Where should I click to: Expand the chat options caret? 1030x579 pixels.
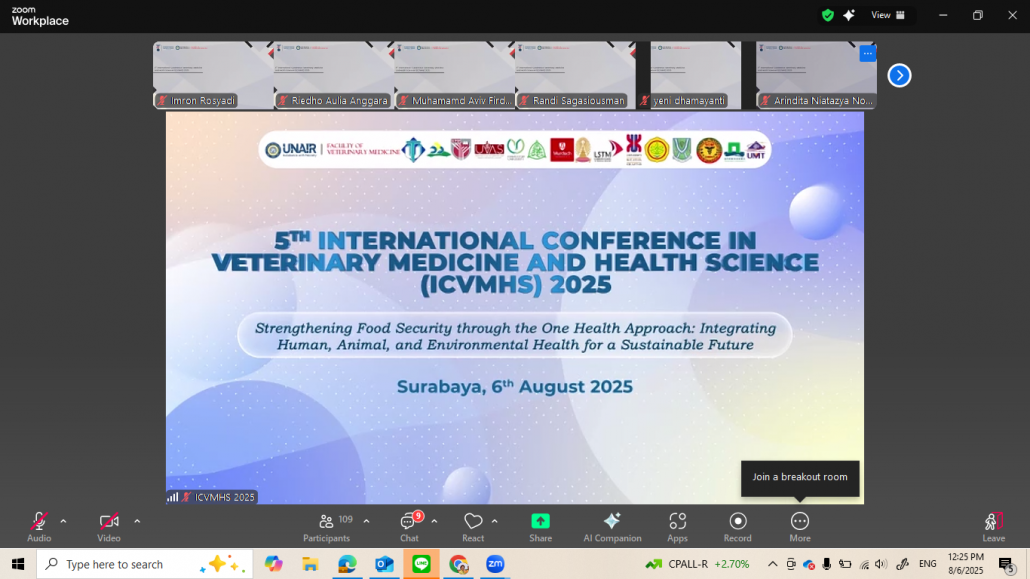pos(434,521)
